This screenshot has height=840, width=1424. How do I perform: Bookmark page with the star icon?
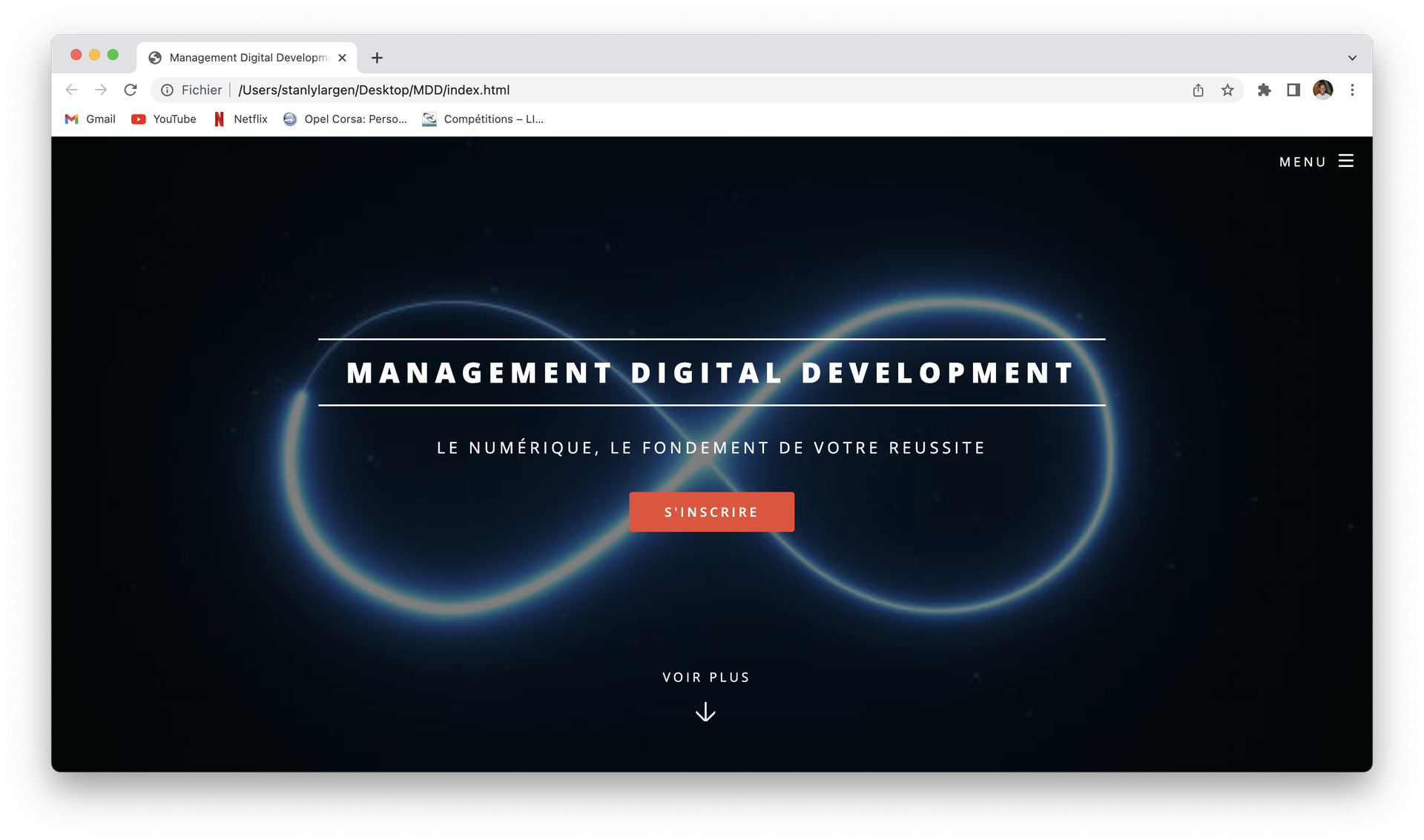tap(1227, 90)
